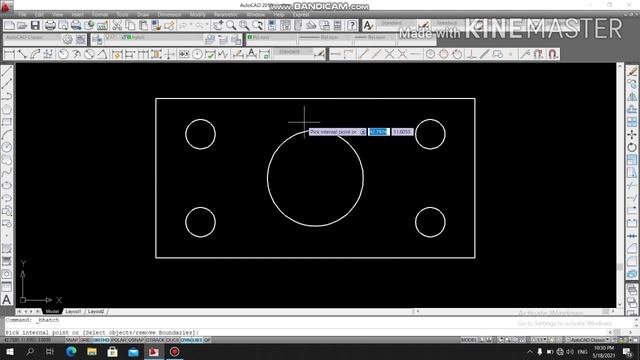This screenshot has width=640, height=360.
Task: Select the Move tool in Modify toolbar
Action: coord(632,134)
